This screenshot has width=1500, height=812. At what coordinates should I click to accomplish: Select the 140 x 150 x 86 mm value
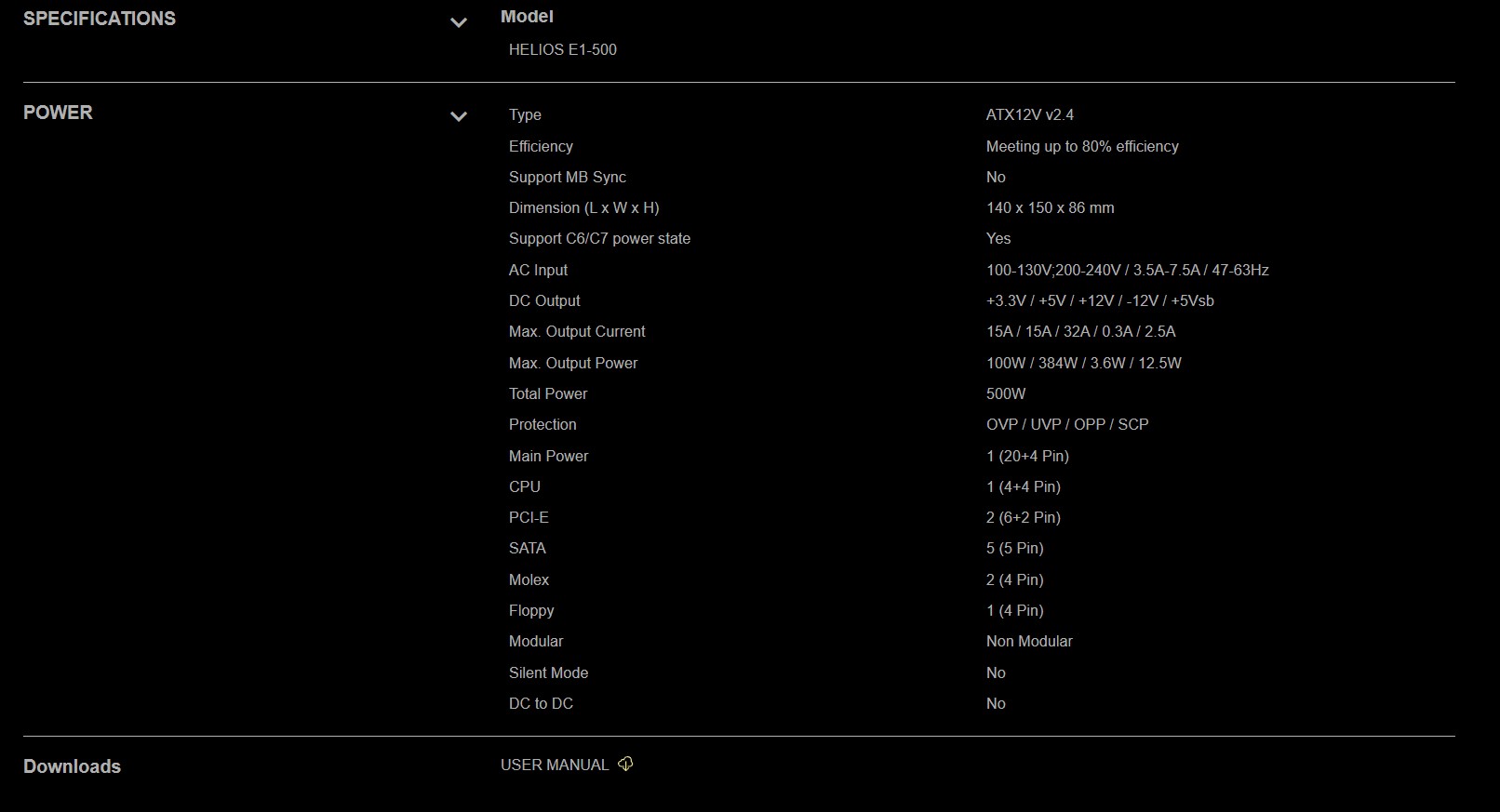pyautogui.click(x=1051, y=207)
